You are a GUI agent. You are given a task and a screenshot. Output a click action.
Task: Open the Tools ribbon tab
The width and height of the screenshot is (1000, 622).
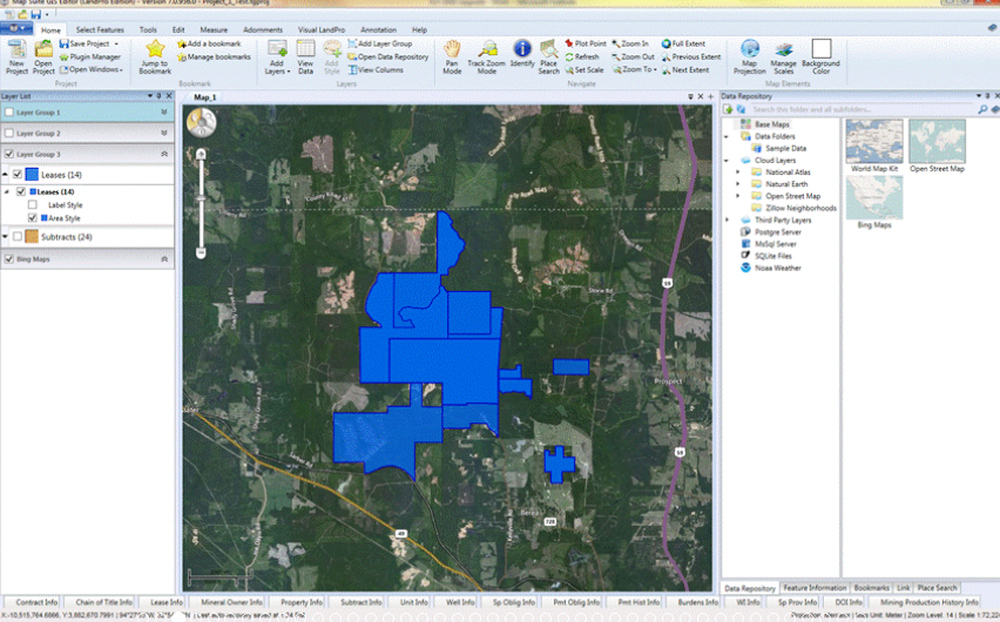pyautogui.click(x=148, y=30)
